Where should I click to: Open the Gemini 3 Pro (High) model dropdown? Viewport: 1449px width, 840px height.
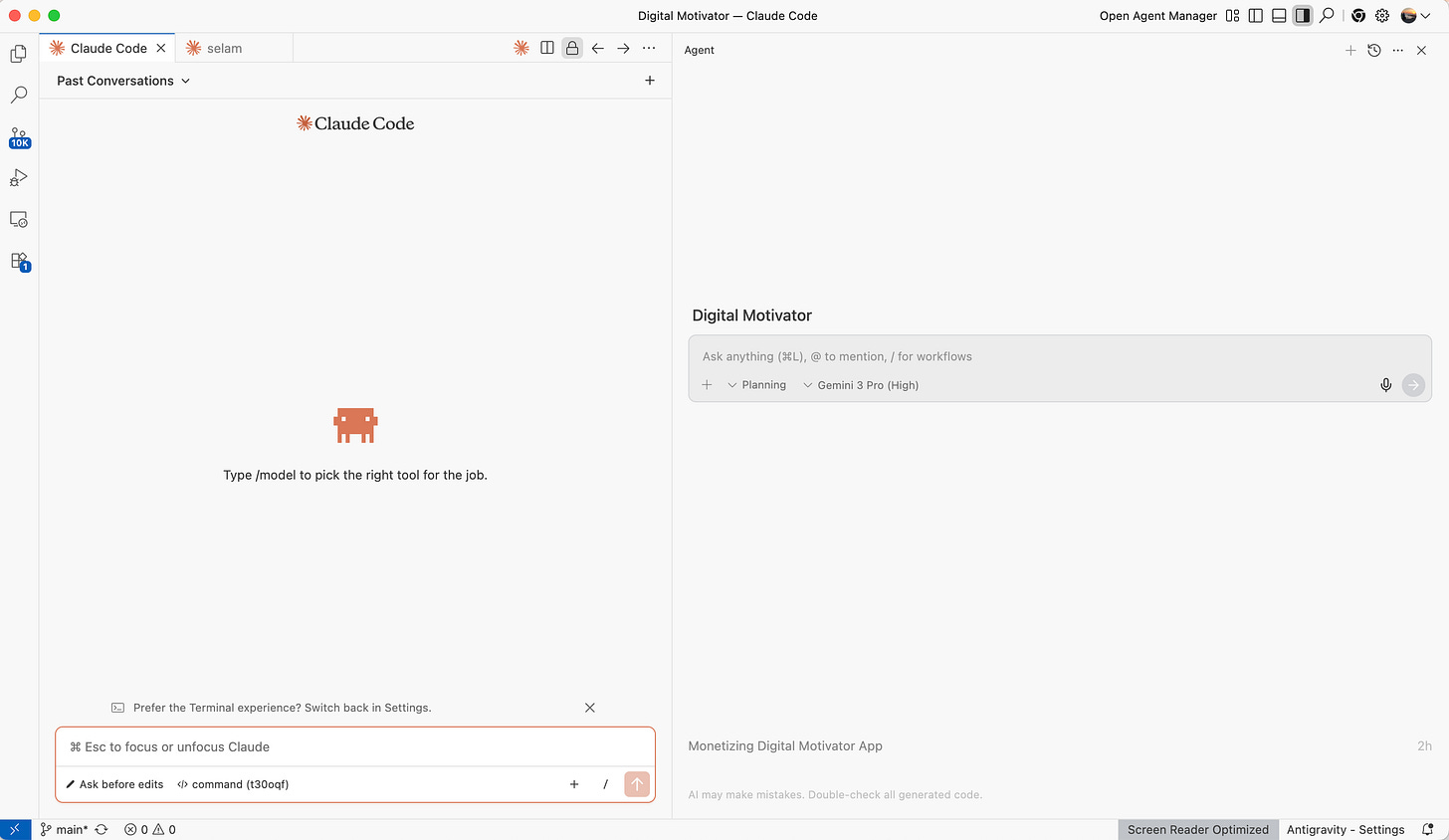(x=861, y=385)
